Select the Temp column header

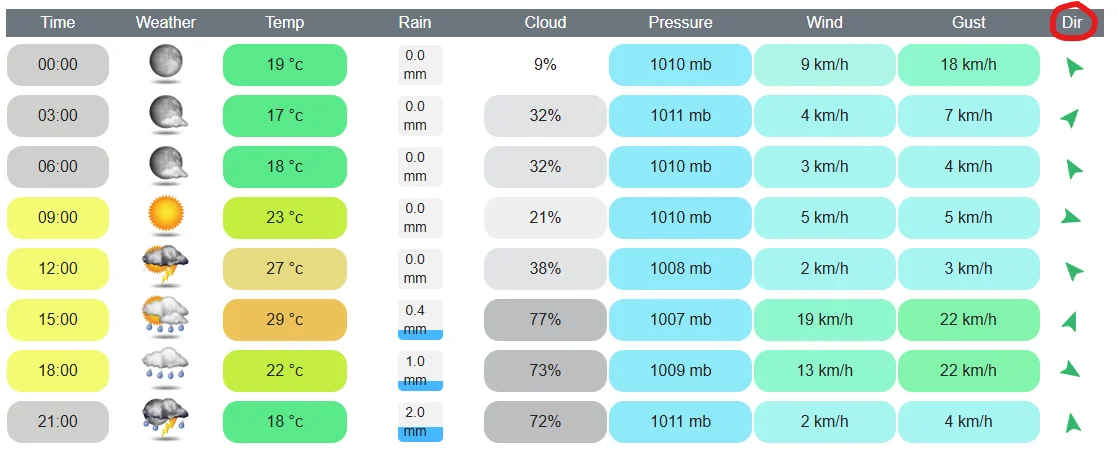pos(285,22)
